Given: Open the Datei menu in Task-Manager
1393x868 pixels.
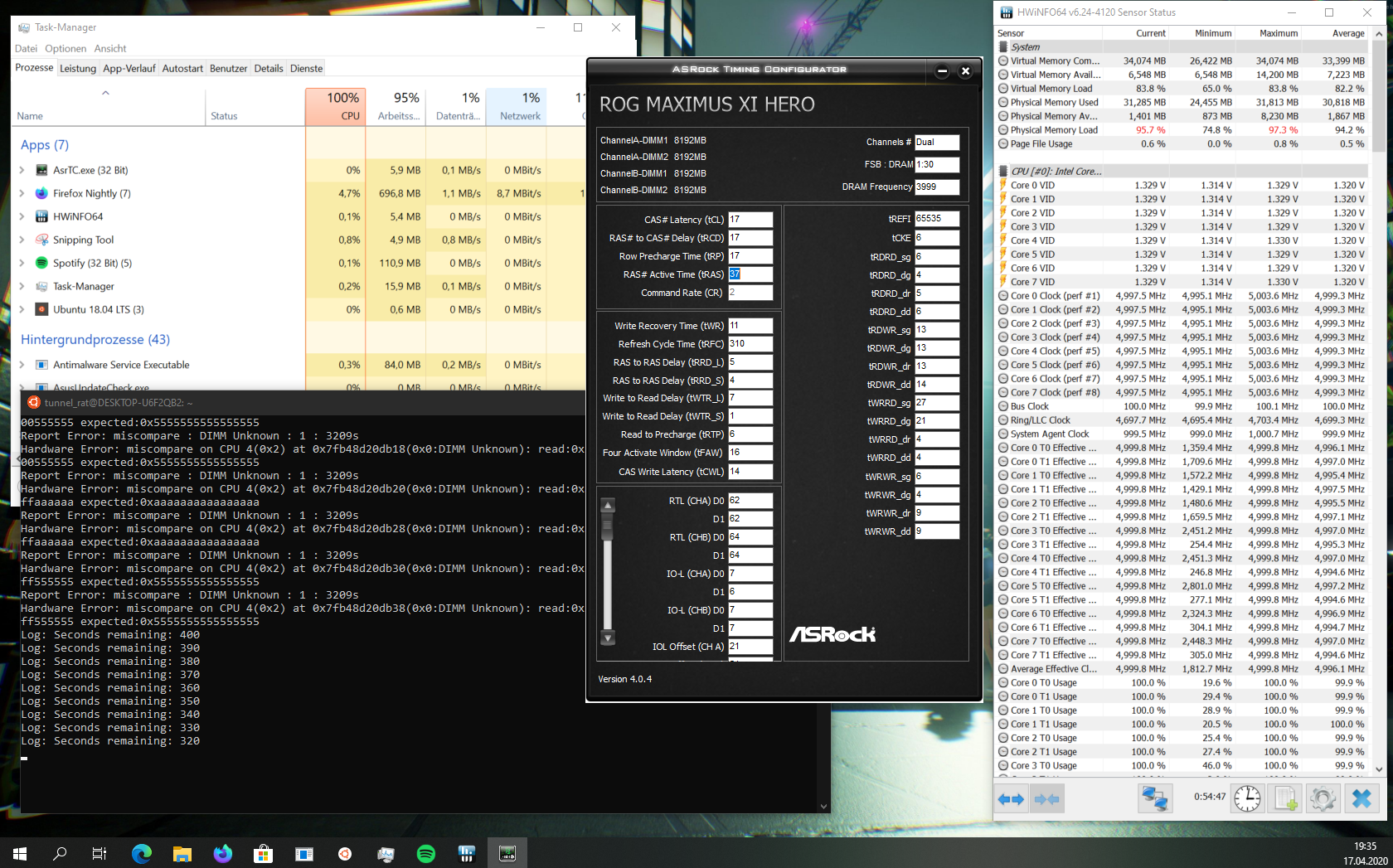Looking at the screenshot, I should (26, 49).
